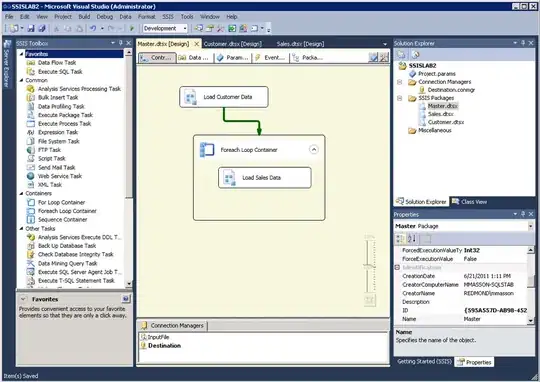Click the Categorized button in Properties panel

(x=400, y=238)
